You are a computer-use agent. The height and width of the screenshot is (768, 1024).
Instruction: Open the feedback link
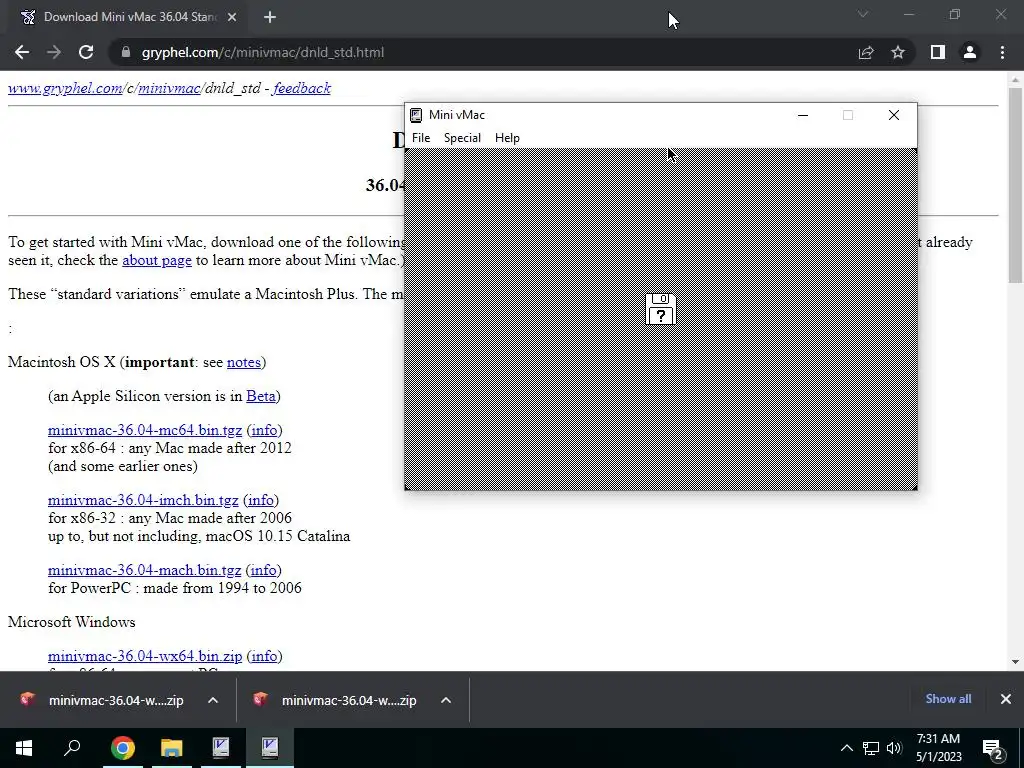302,88
